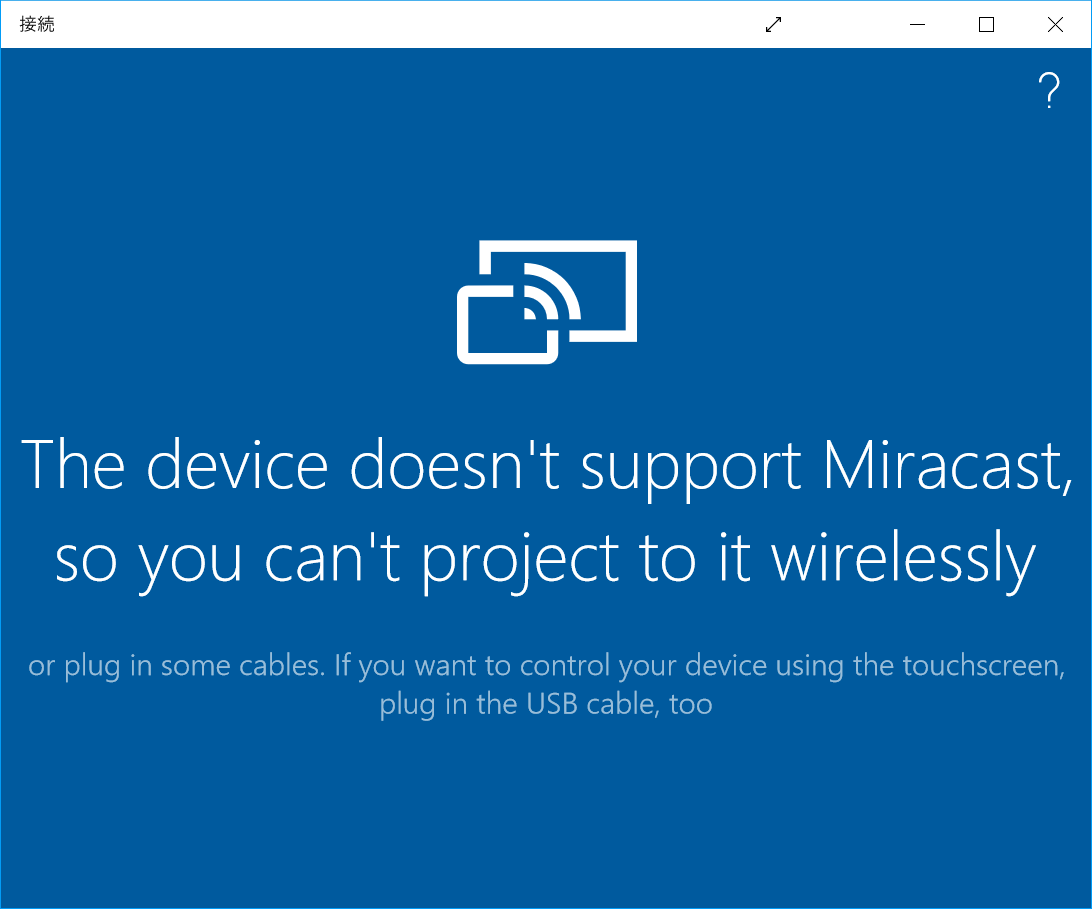Click the second heading line about projecting wirelessly
The height and width of the screenshot is (909, 1092).
click(546, 558)
